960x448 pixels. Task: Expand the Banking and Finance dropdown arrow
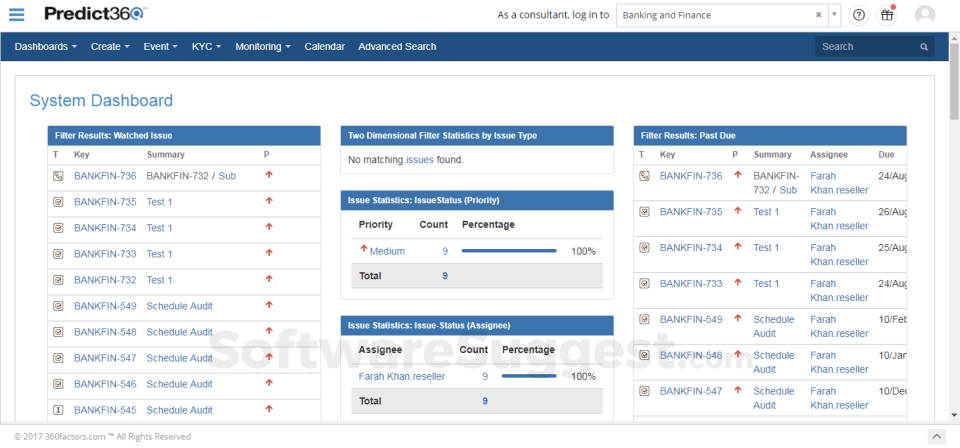[x=834, y=15]
